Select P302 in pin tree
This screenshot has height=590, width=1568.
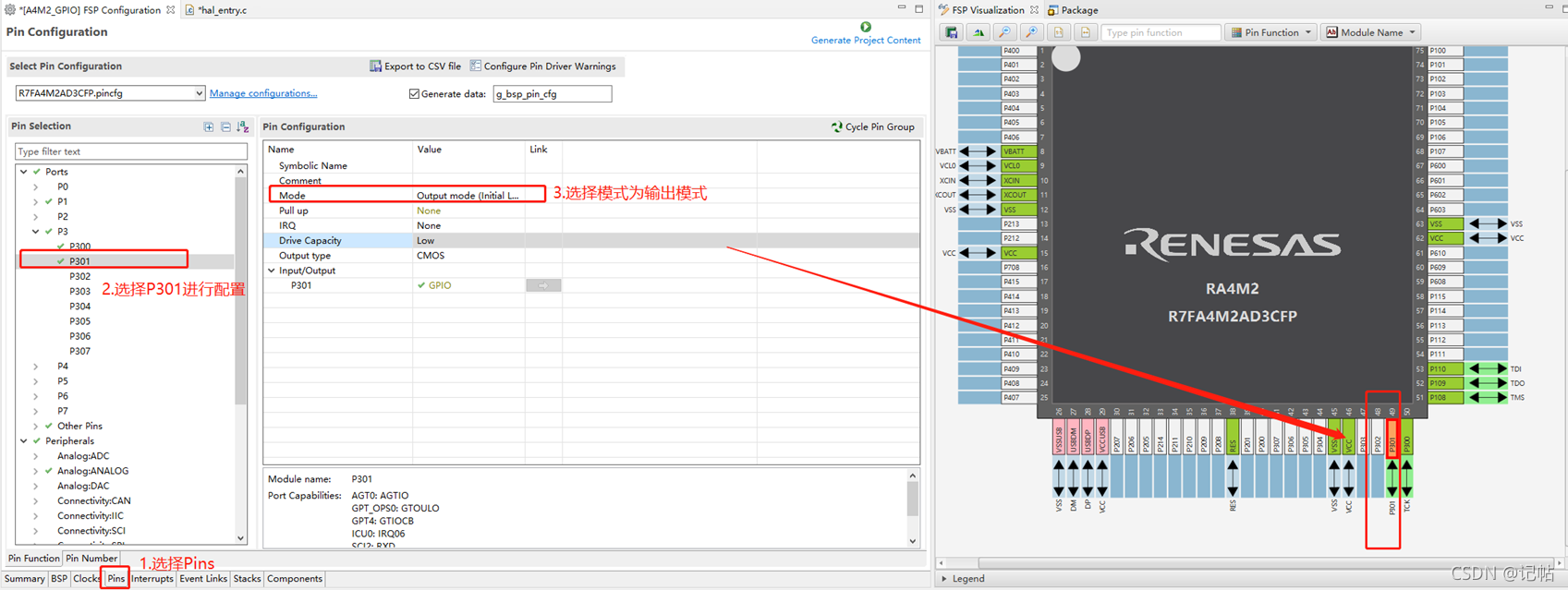coord(79,276)
